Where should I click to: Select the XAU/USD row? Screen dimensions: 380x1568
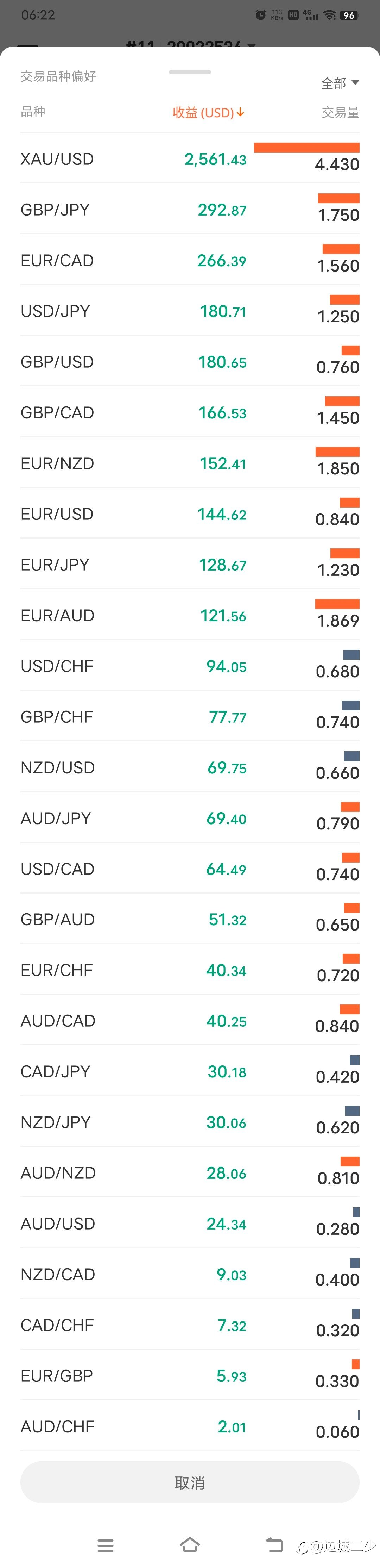click(190, 158)
